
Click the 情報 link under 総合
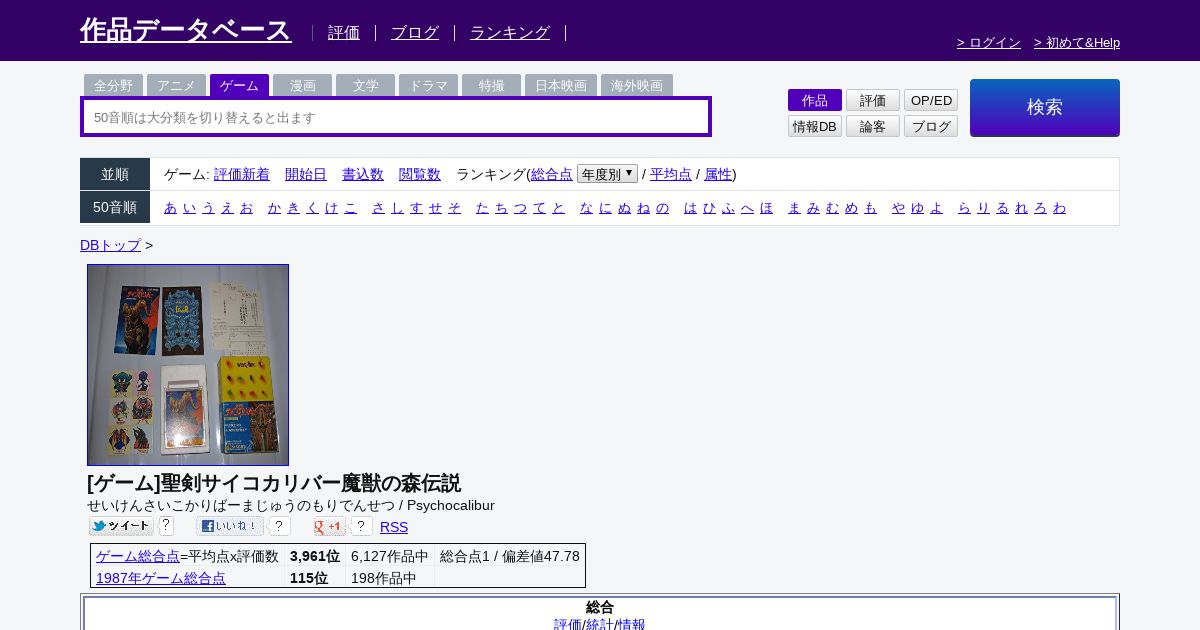pos(631,624)
